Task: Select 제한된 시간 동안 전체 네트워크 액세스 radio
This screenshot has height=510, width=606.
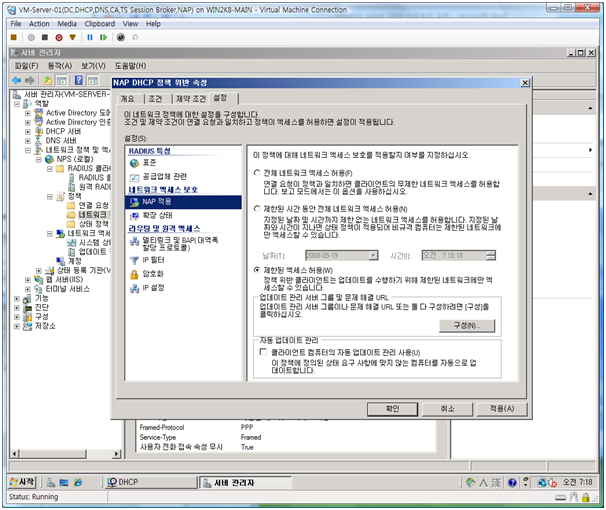Action: 257,209
